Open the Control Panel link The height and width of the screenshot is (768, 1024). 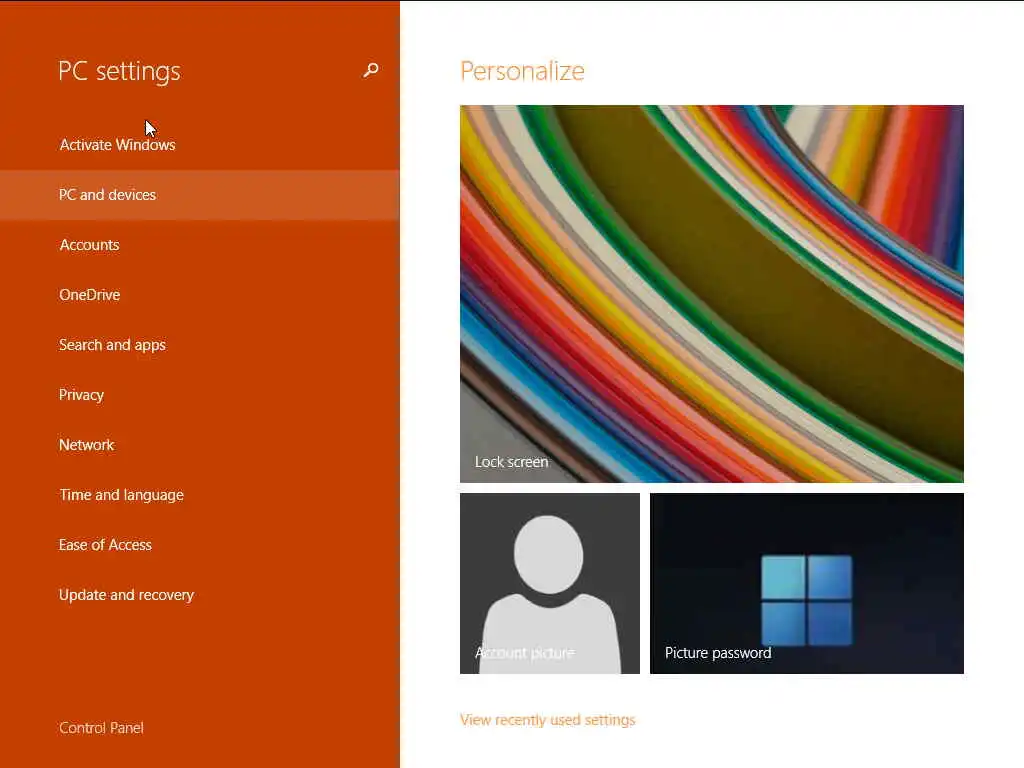101,728
